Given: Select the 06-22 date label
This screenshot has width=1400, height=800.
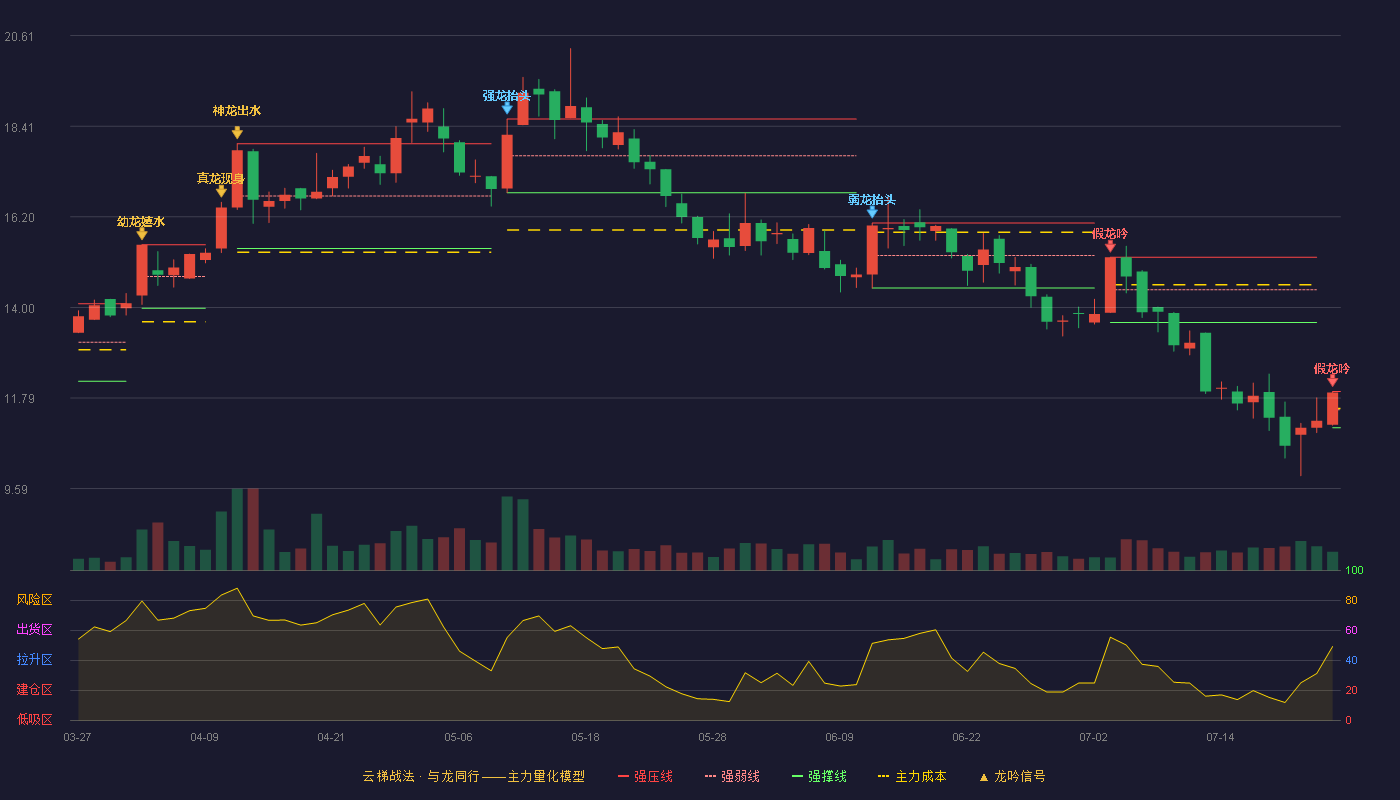Looking at the screenshot, I should pos(966,737).
